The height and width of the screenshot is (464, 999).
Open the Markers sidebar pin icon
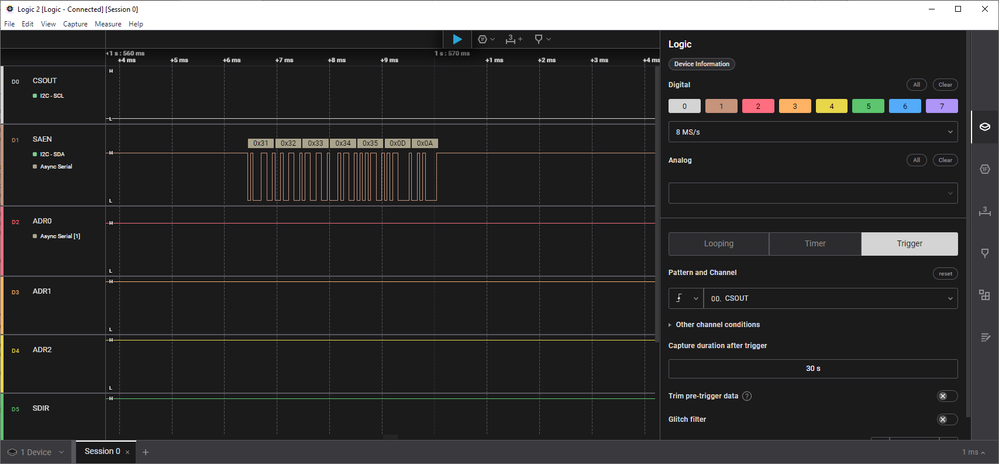984,253
